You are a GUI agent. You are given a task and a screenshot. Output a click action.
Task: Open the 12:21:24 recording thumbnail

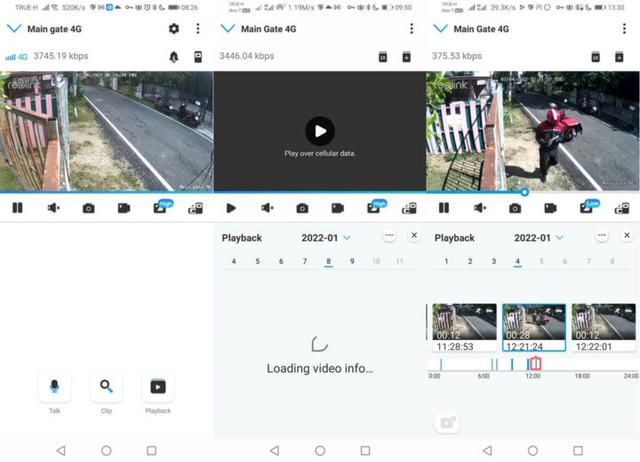click(534, 328)
